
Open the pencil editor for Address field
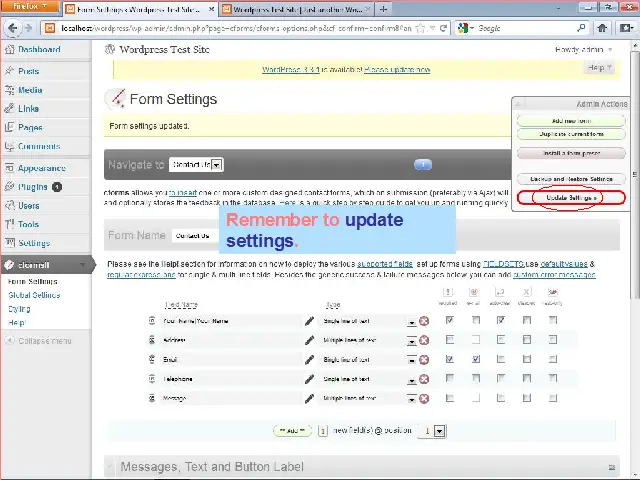click(309, 340)
